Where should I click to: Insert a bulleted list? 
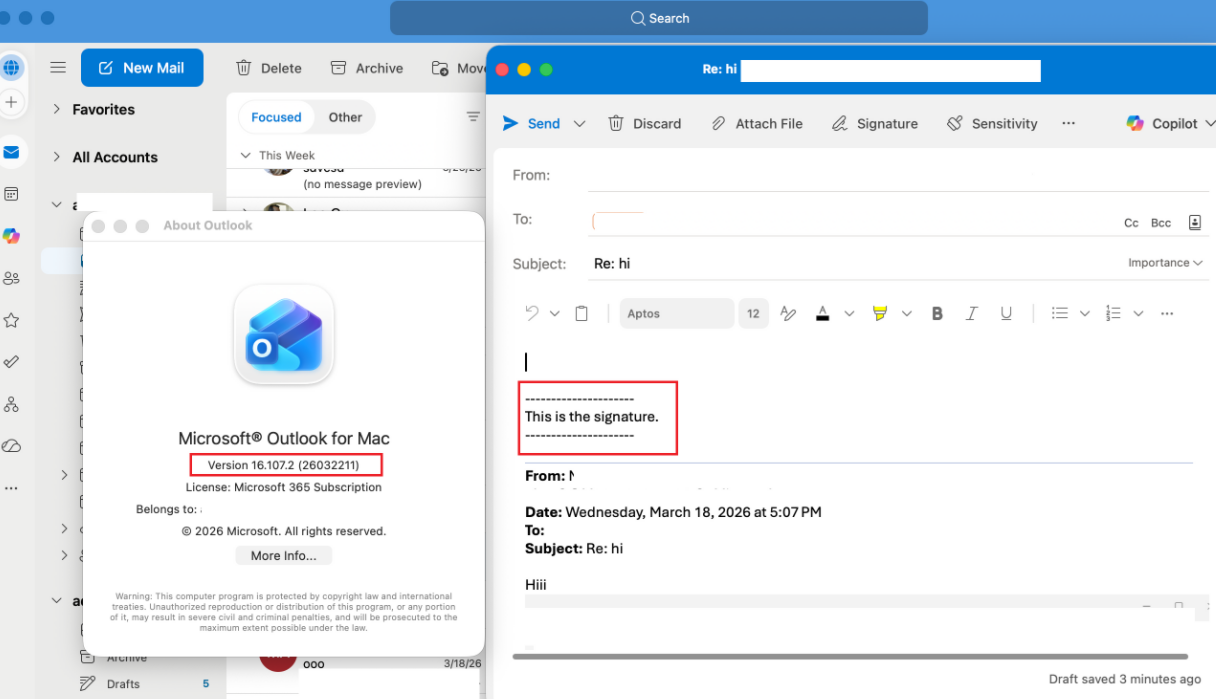point(1060,313)
